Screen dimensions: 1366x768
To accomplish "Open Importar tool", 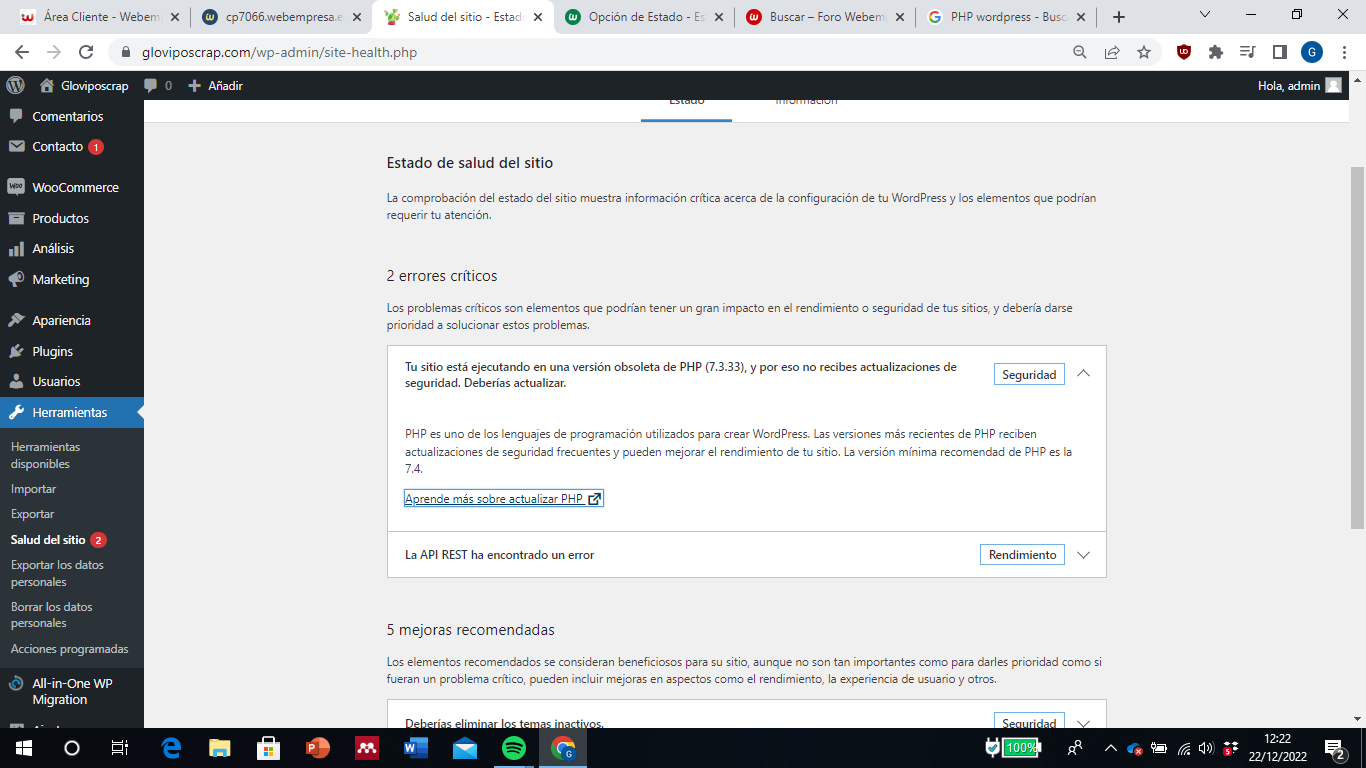I will [x=33, y=489].
